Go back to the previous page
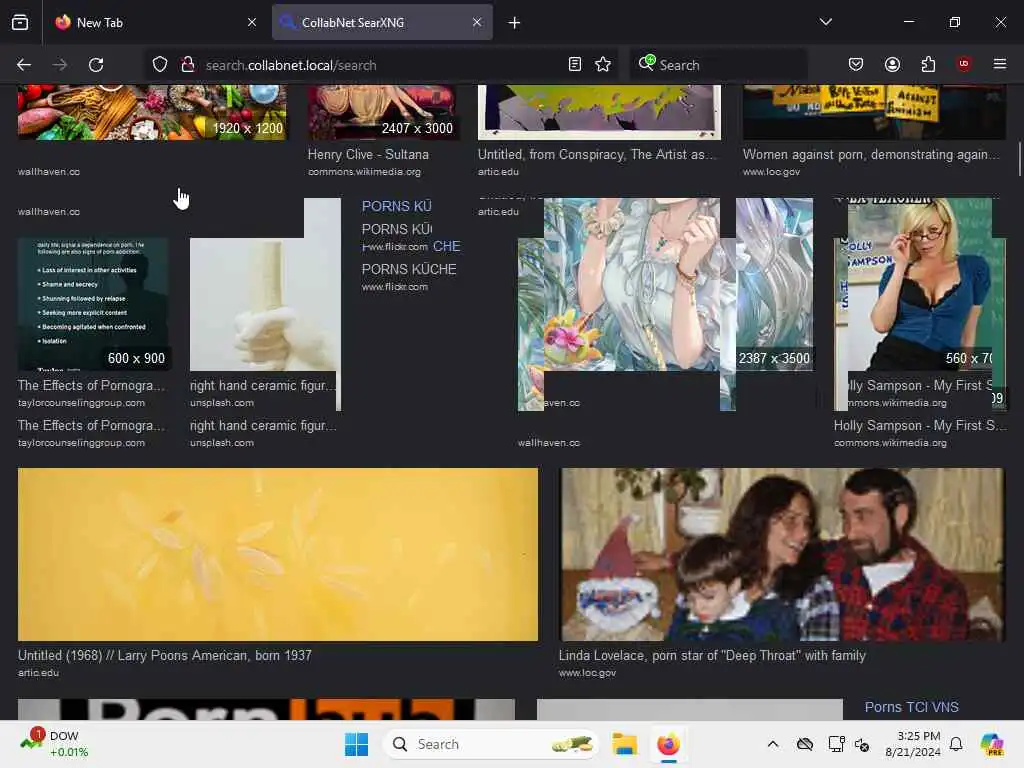 pyautogui.click(x=24, y=65)
